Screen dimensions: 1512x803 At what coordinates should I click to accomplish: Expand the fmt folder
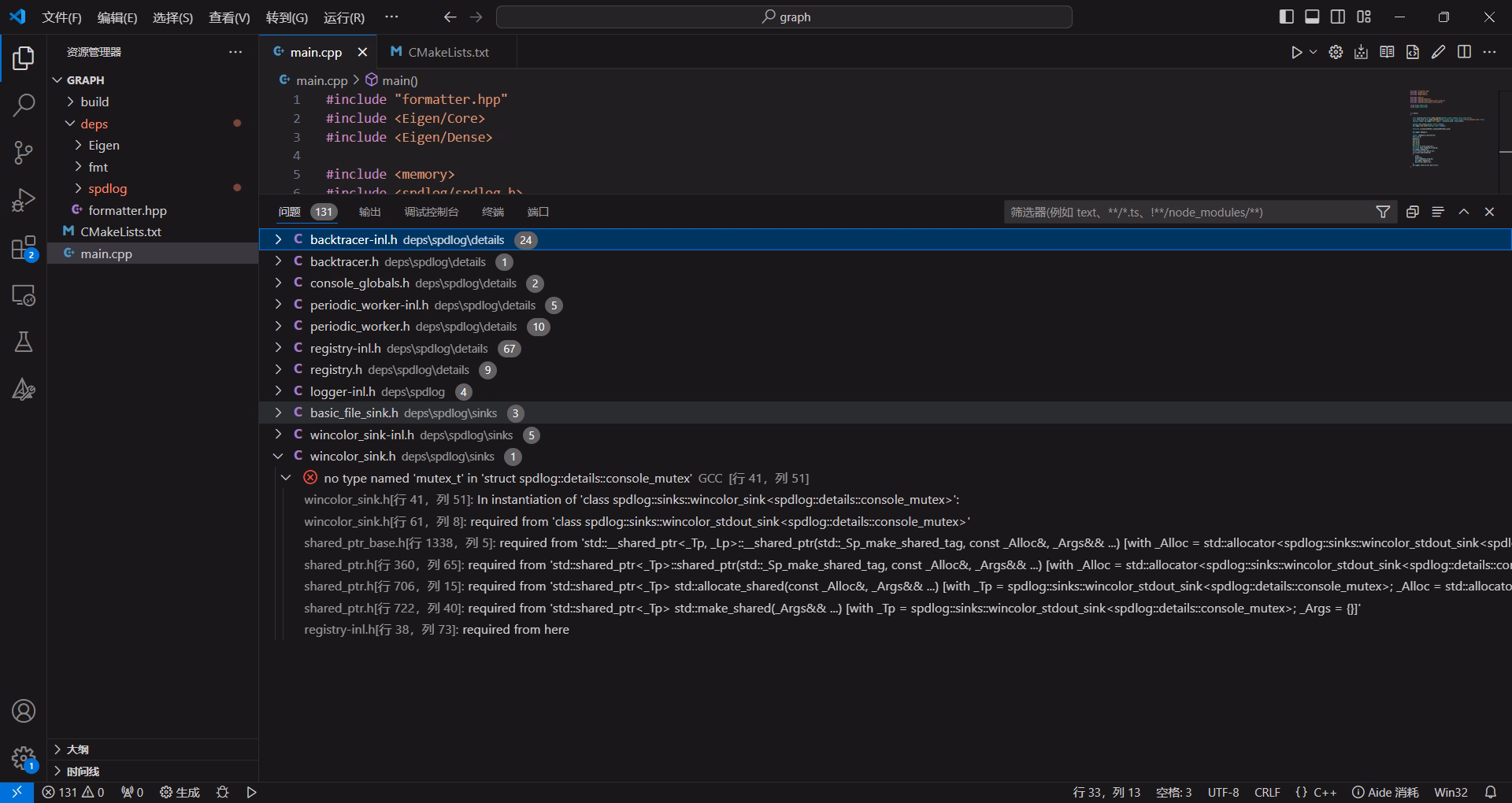tap(153, 167)
